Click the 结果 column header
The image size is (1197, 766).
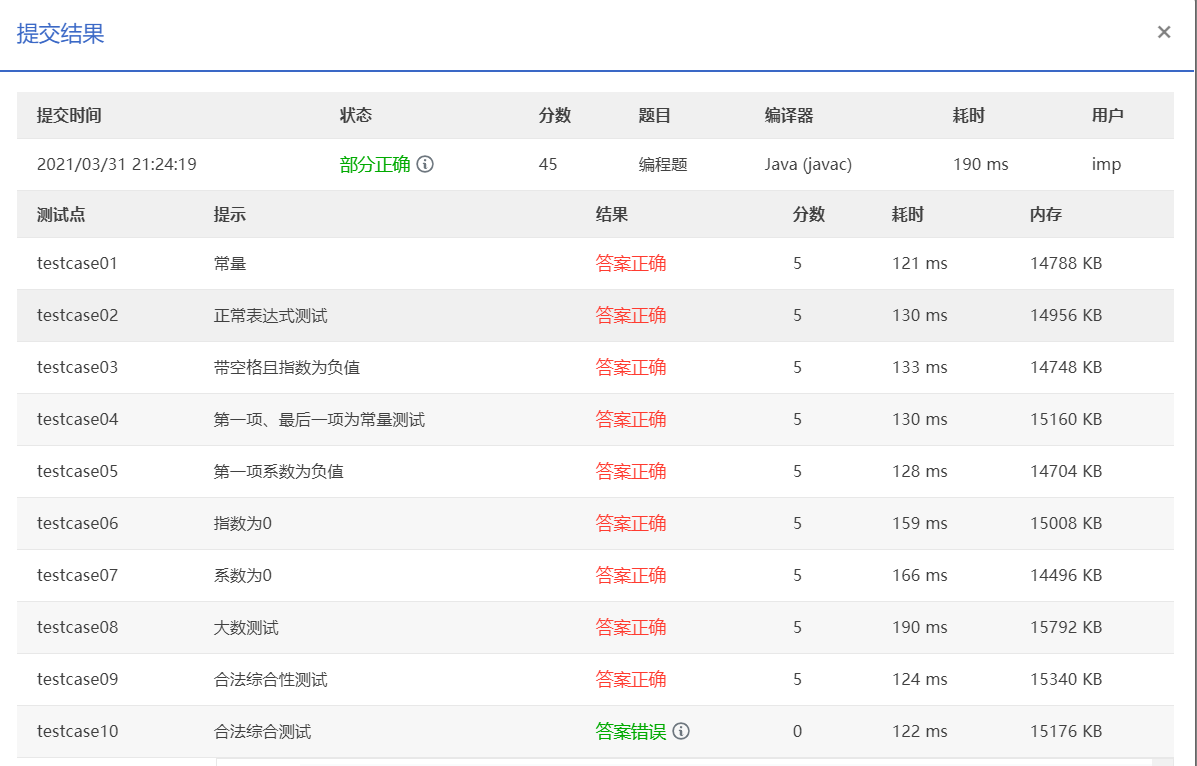click(611, 215)
